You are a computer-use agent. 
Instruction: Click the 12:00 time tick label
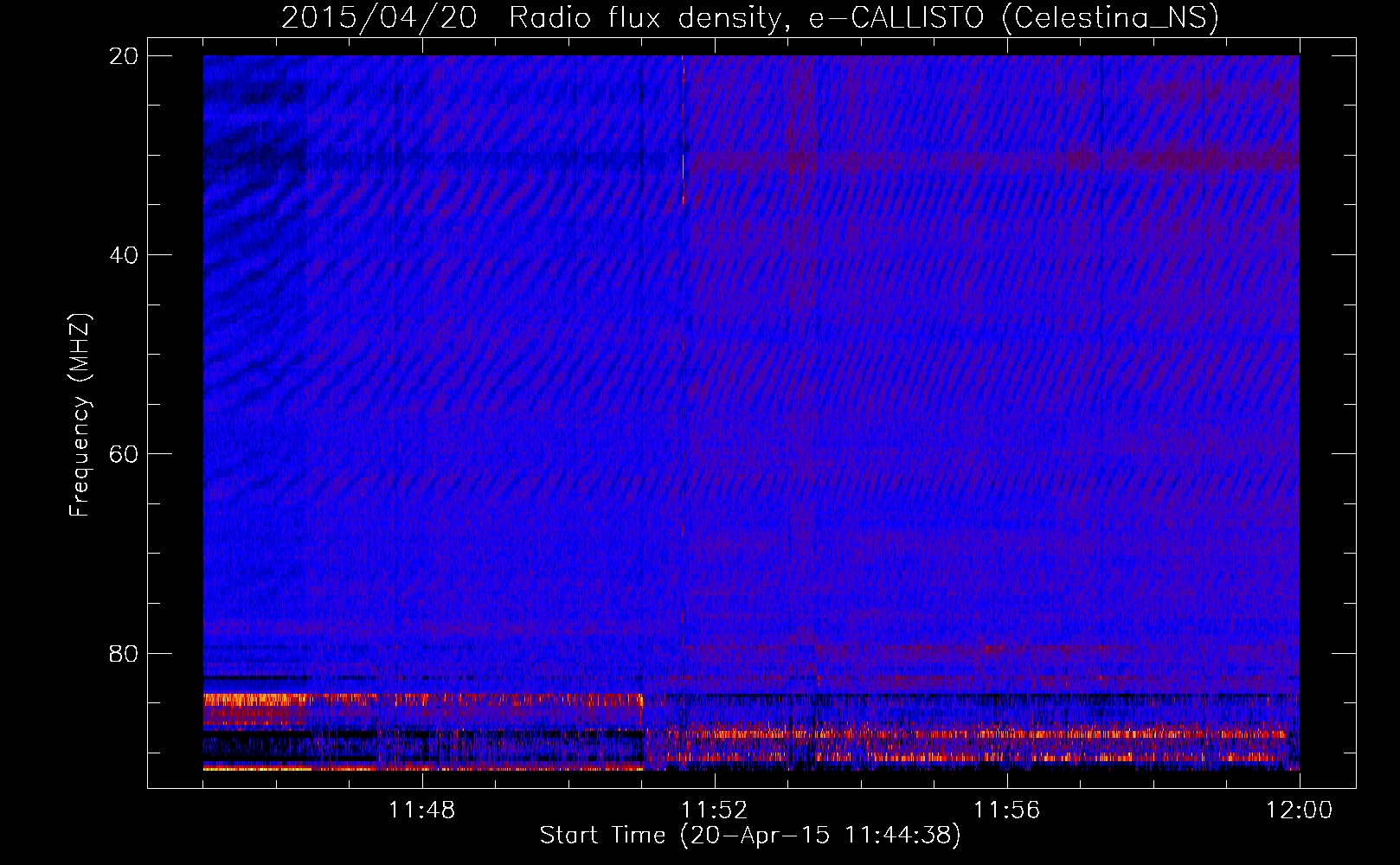pos(1299,811)
